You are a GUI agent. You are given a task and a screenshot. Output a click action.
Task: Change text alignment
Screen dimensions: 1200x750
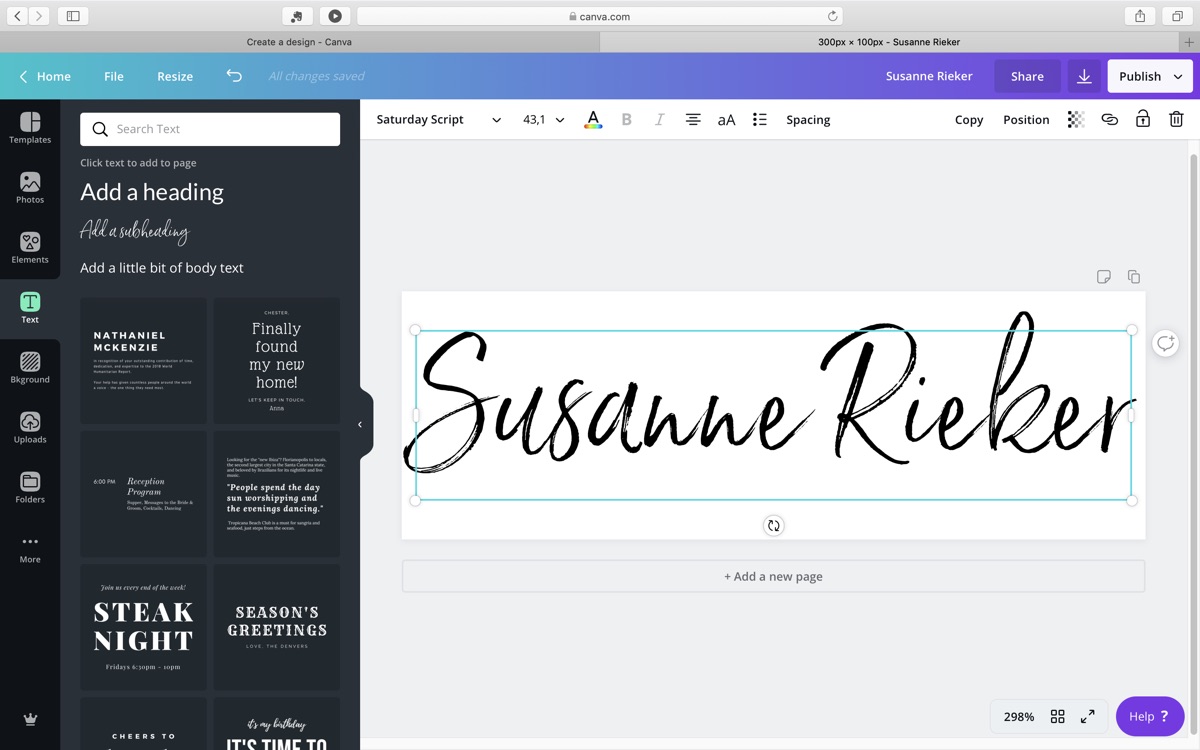click(x=693, y=119)
